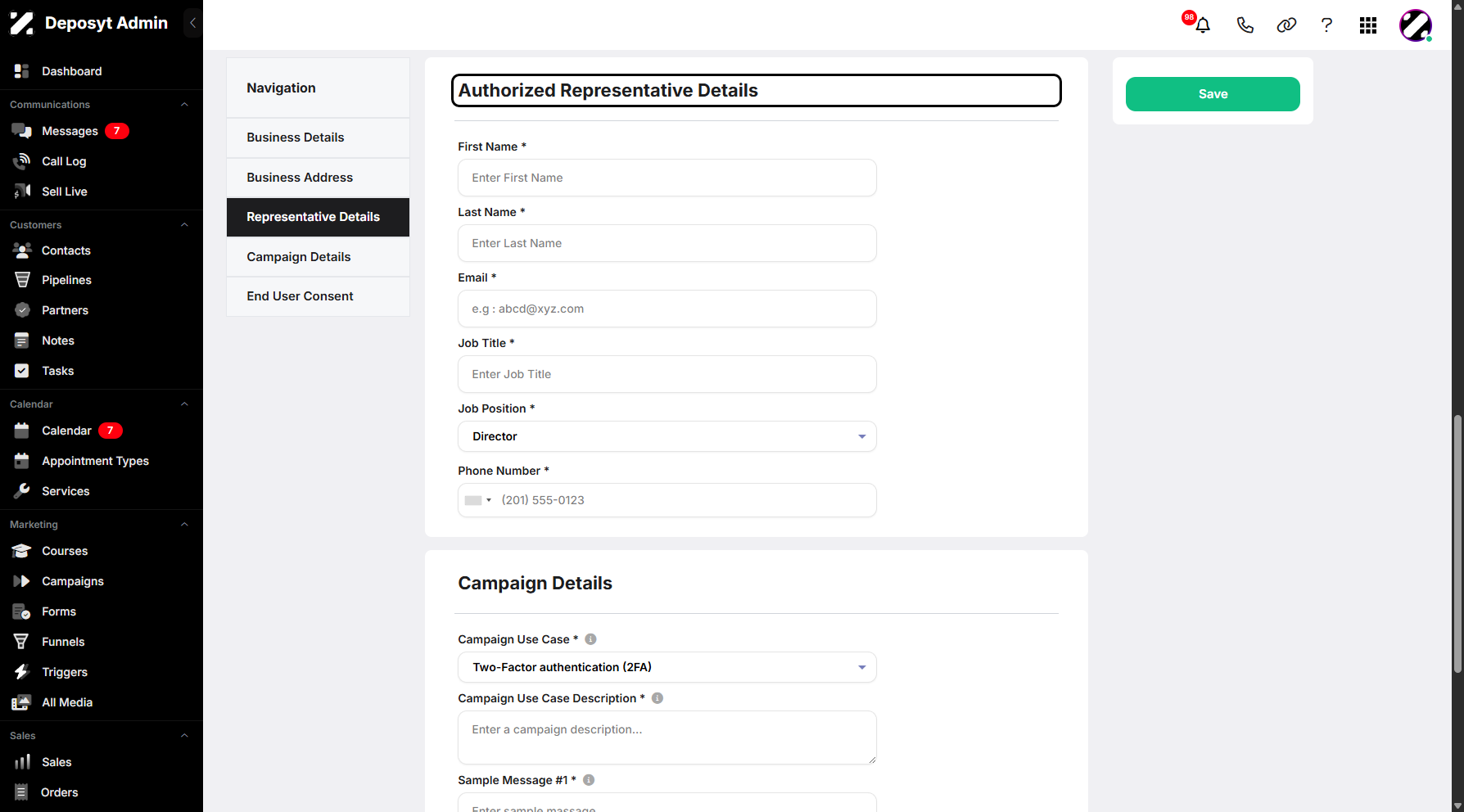Collapse the Marketing section
This screenshot has width=1464, height=812.
click(184, 525)
